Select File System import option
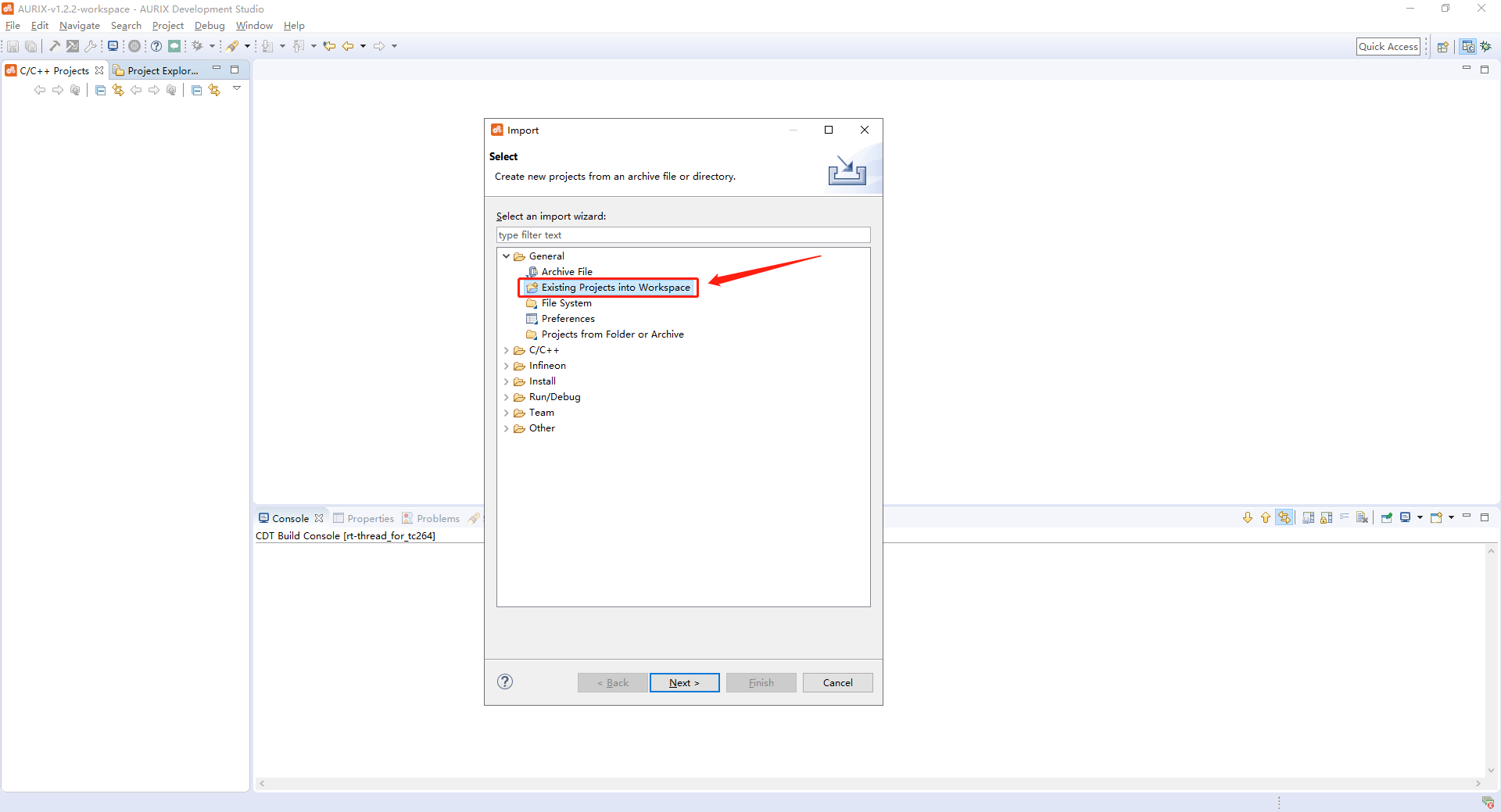The height and width of the screenshot is (812, 1501). point(559,303)
